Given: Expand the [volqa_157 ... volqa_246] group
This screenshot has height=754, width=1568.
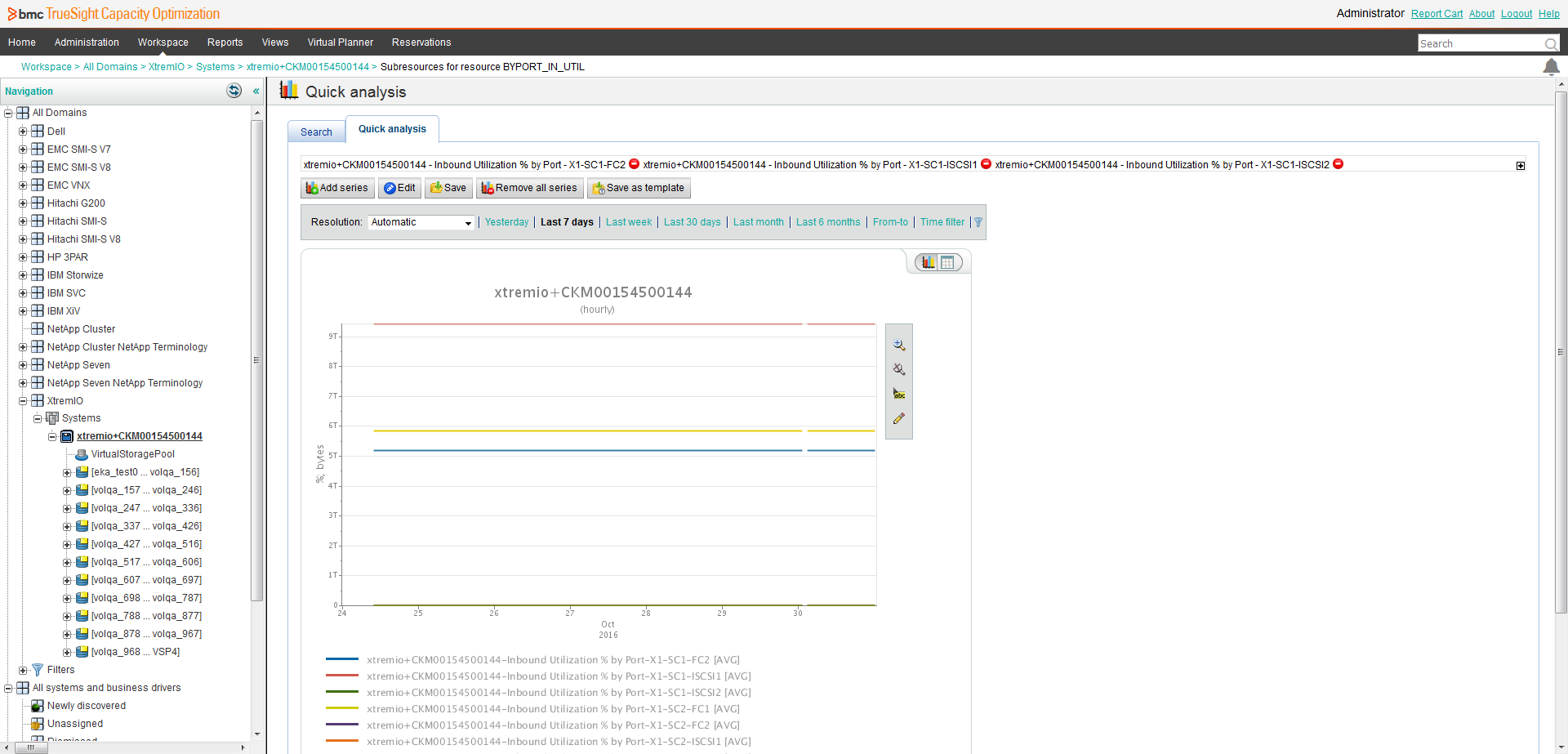Looking at the screenshot, I should coord(67,491).
